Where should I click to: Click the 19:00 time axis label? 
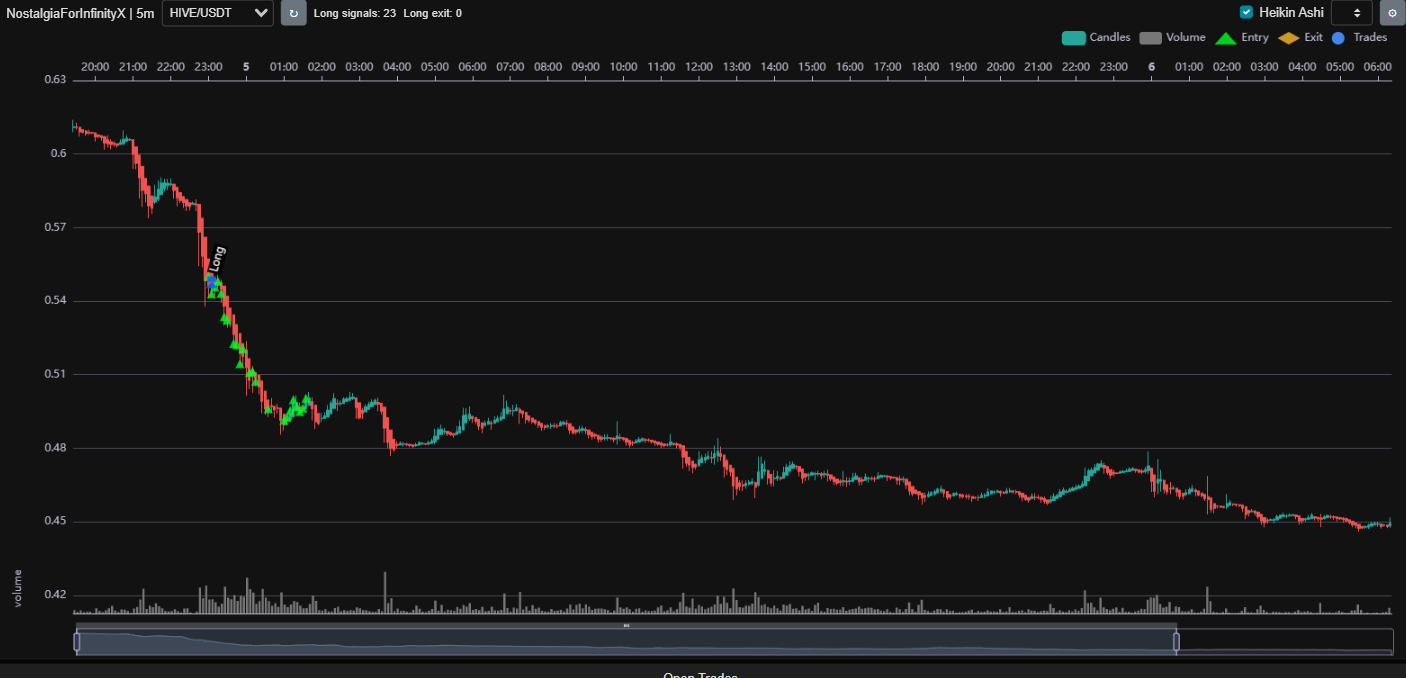(963, 67)
